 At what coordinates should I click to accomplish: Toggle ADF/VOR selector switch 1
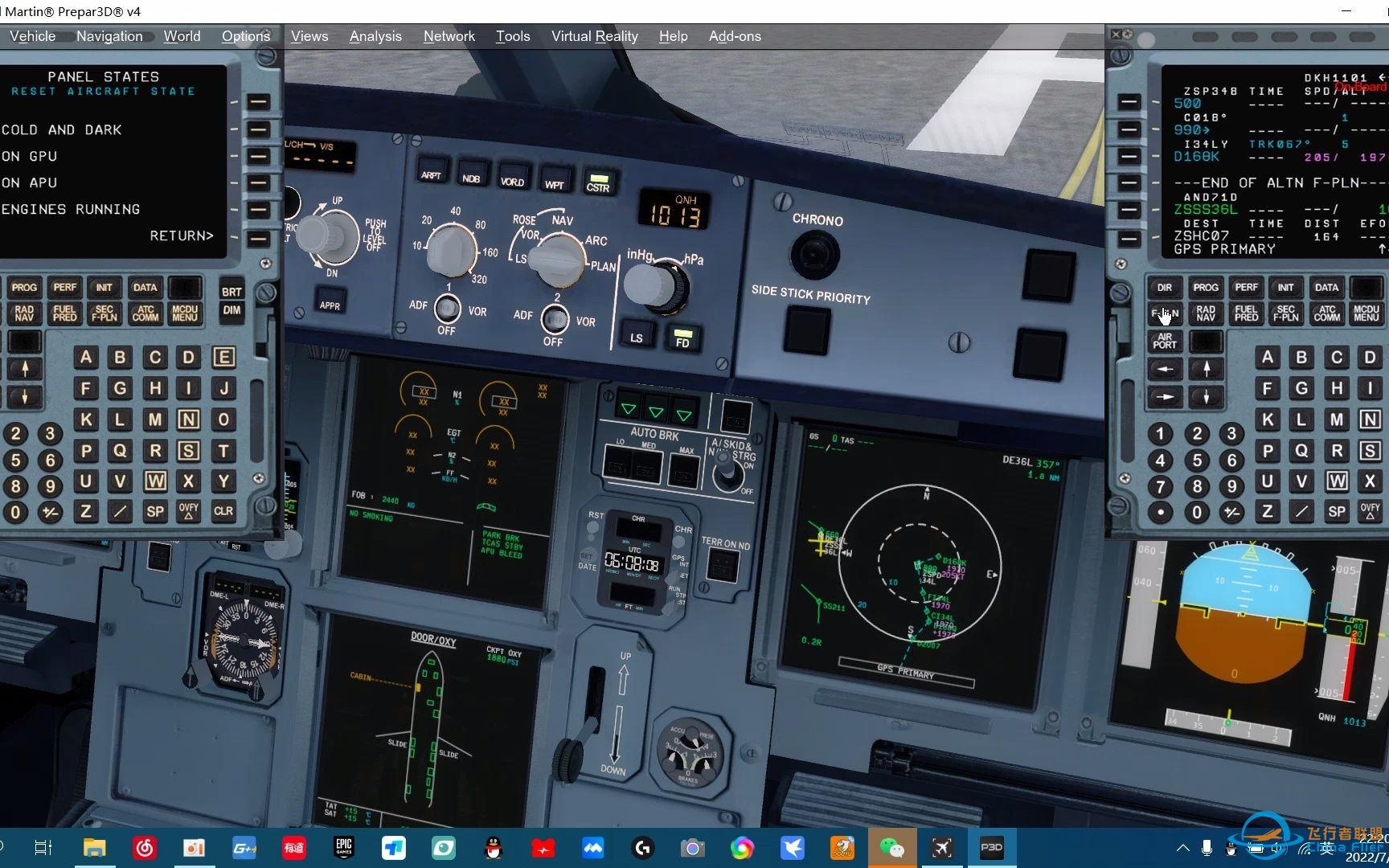tap(447, 308)
